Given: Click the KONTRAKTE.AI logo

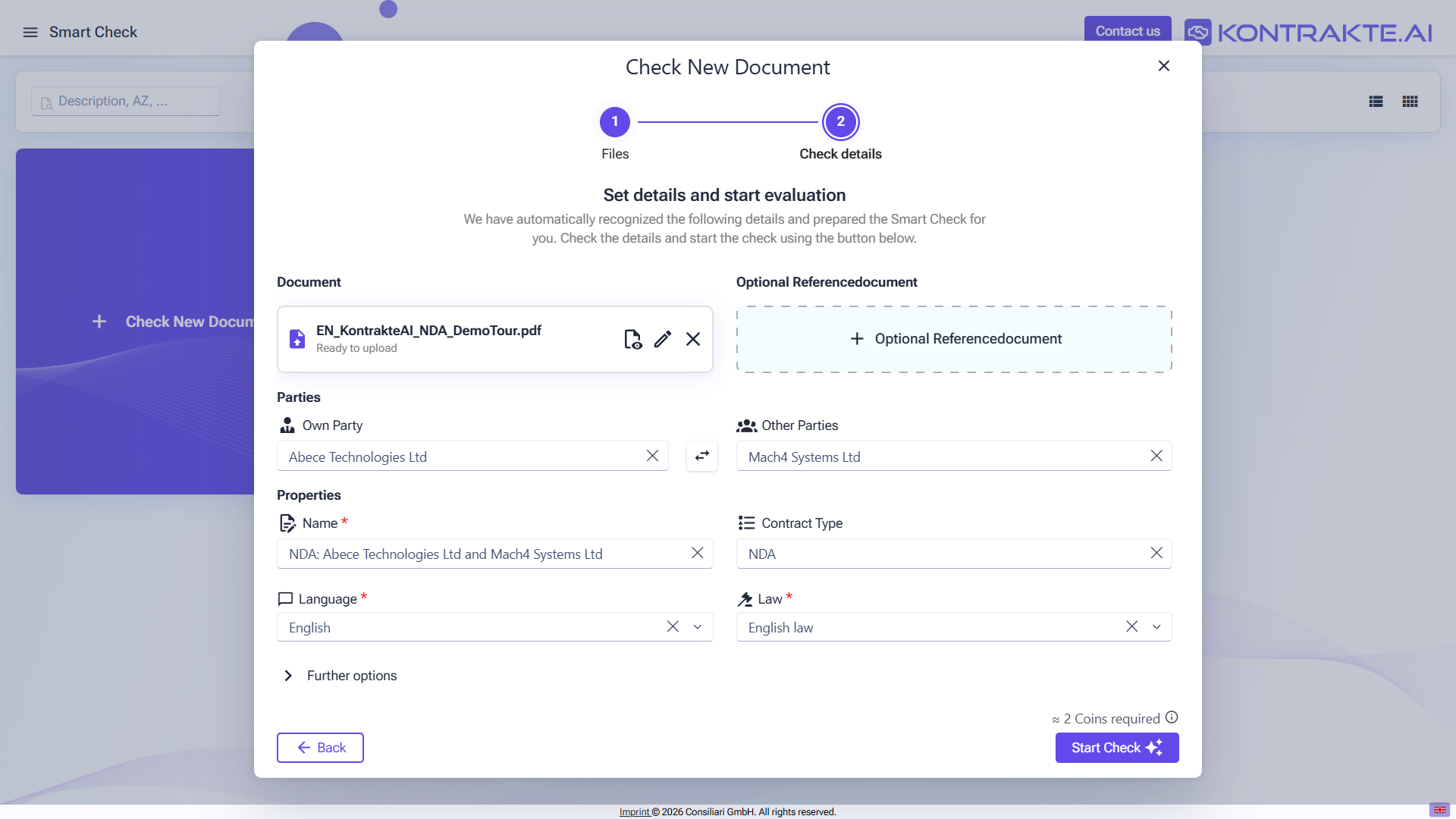Looking at the screenshot, I should (1308, 33).
